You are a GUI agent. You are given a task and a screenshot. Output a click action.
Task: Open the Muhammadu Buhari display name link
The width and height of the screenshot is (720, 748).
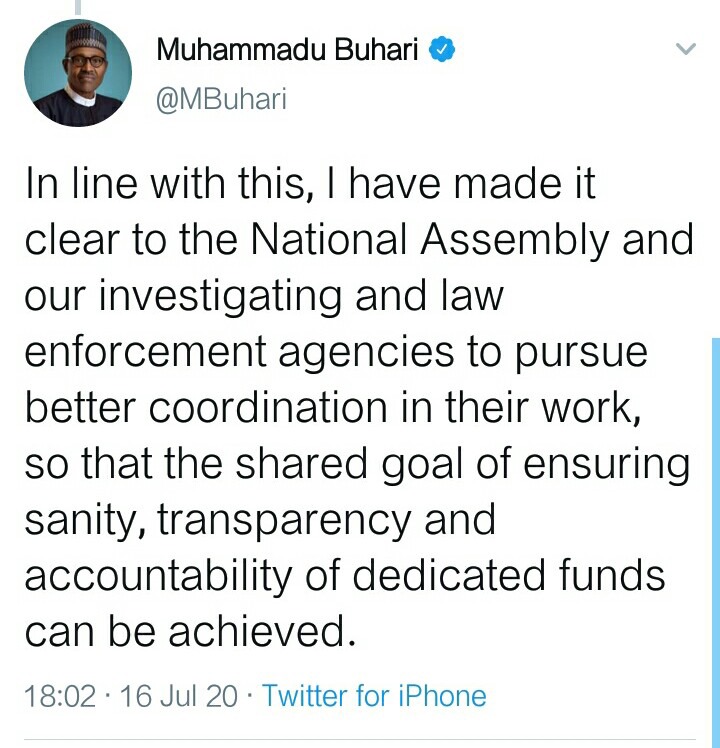(x=287, y=49)
